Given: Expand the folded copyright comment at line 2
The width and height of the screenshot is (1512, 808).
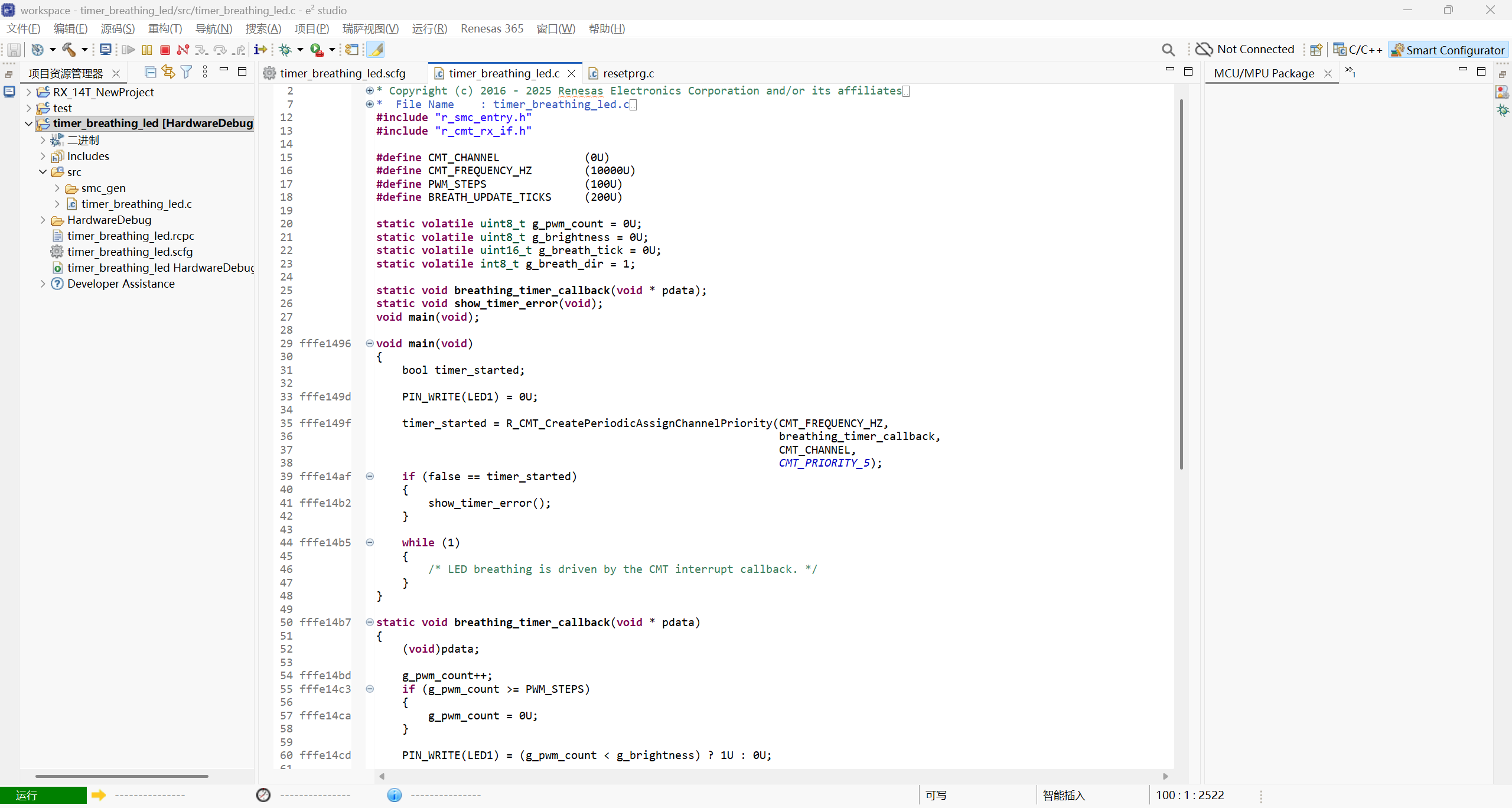Looking at the screenshot, I should [x=370, y=90].
